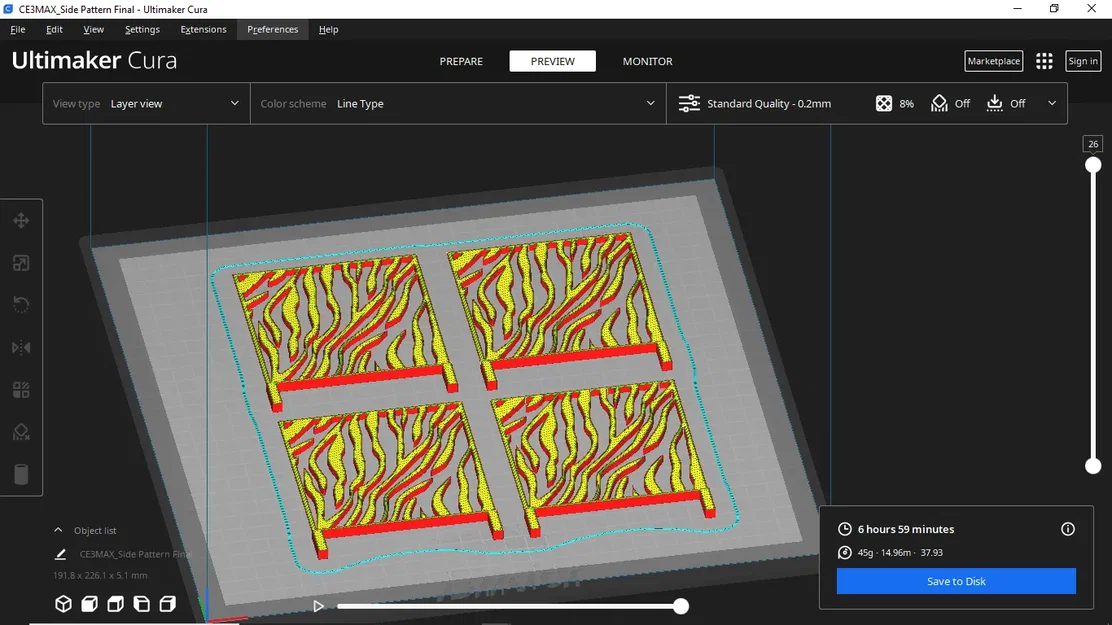Select the Rotate tool in left toolbar
The width and height of the screenshot is (1112, 625).
tap(21, 305)
